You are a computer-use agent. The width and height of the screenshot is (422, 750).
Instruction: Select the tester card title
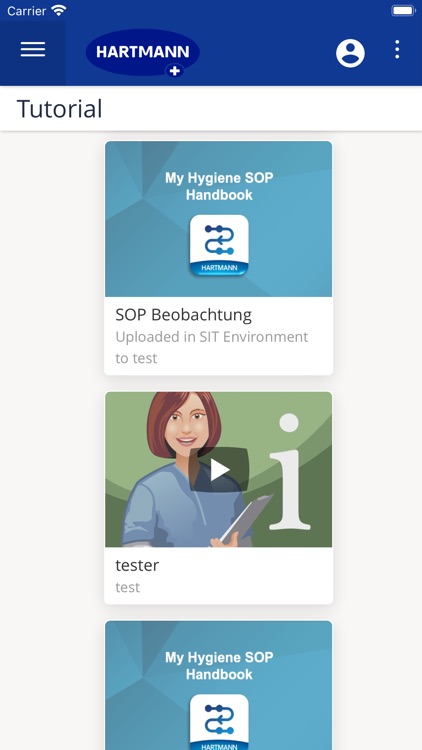tap(137, 565)
